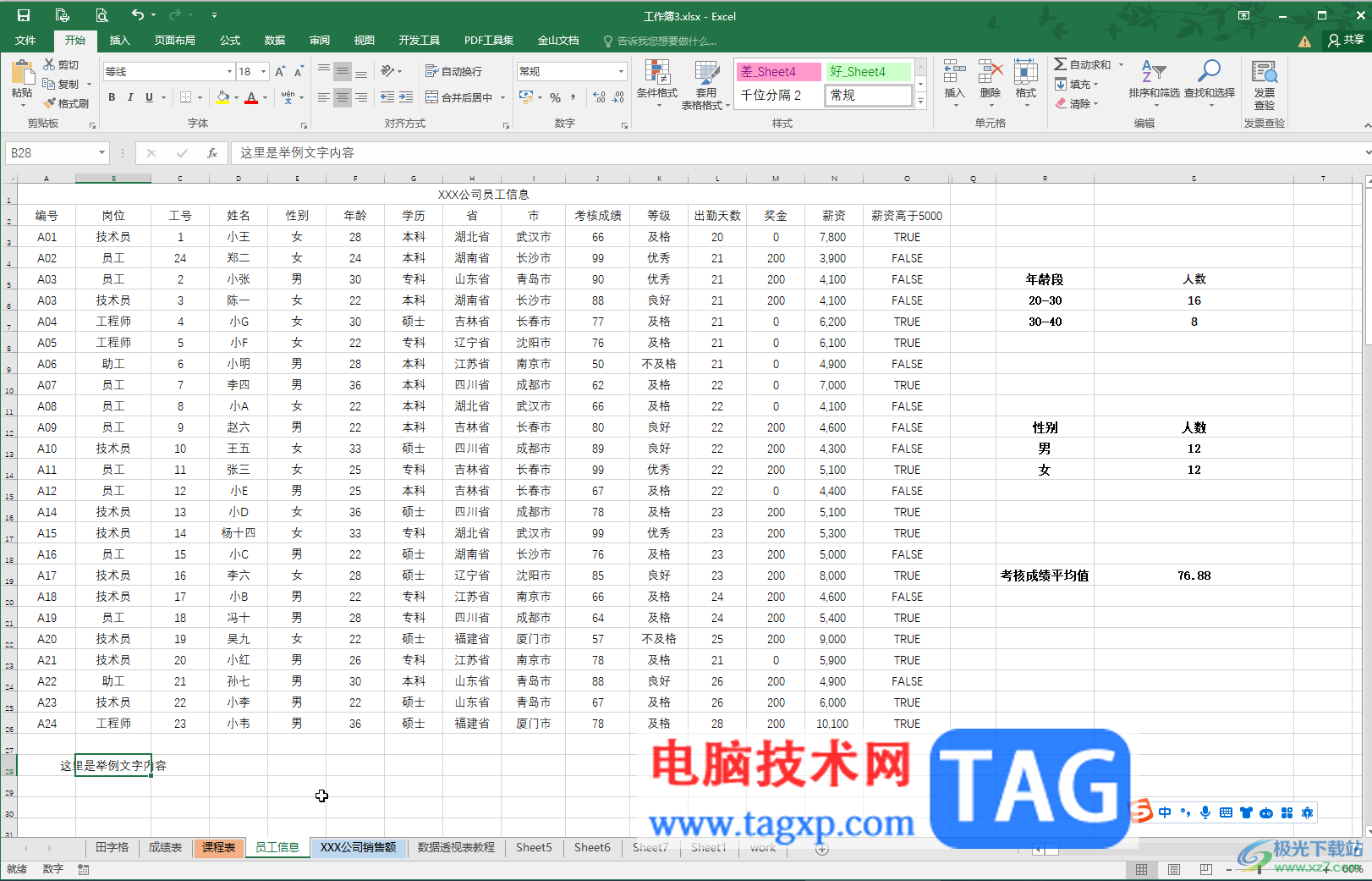Open the font size dropdown showing 18
Screen dimensions: 1372x881
click(x=264, y=72)
